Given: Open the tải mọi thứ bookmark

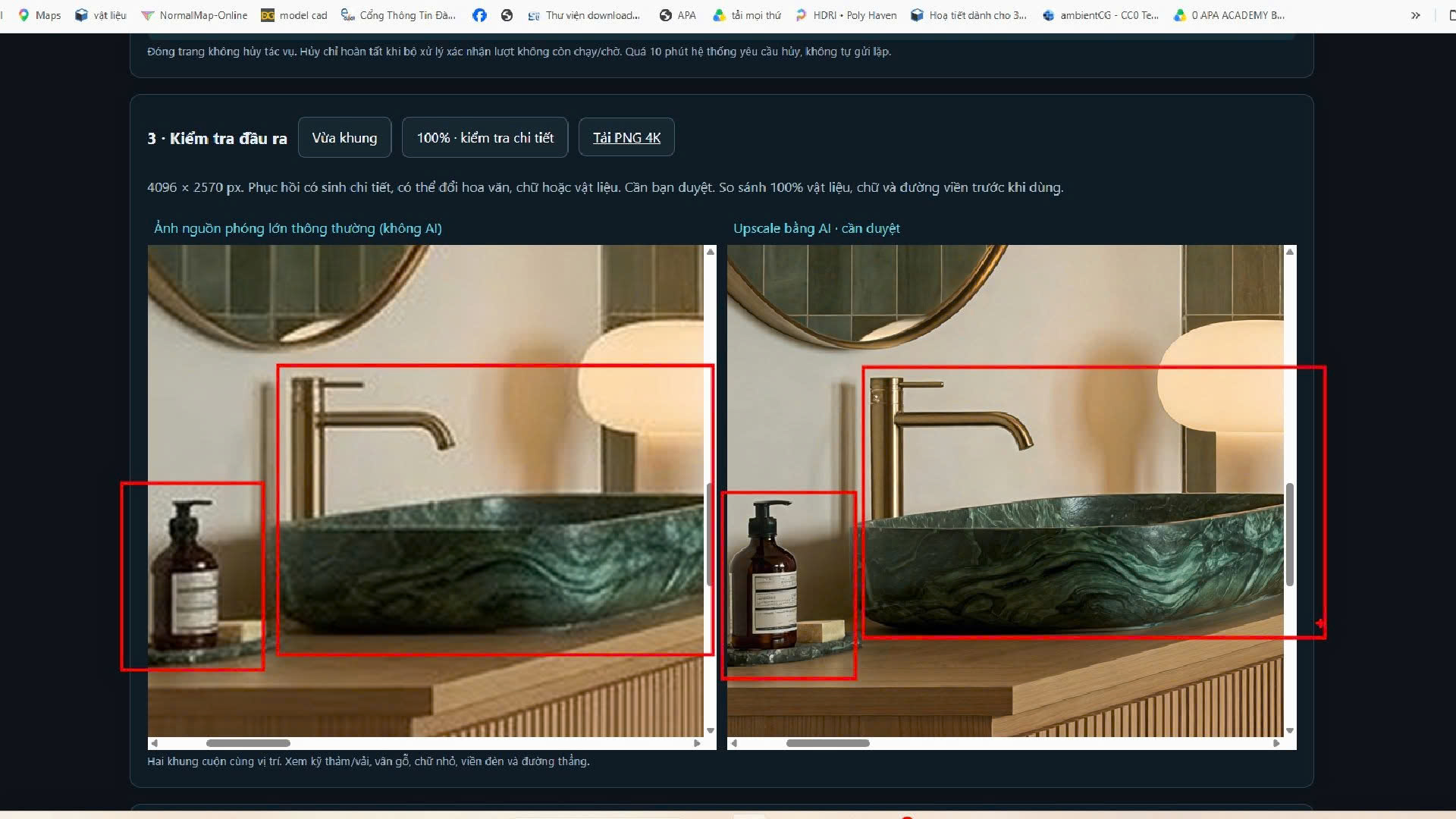Looking at the screenshot, I should click(x=747, y=15).
